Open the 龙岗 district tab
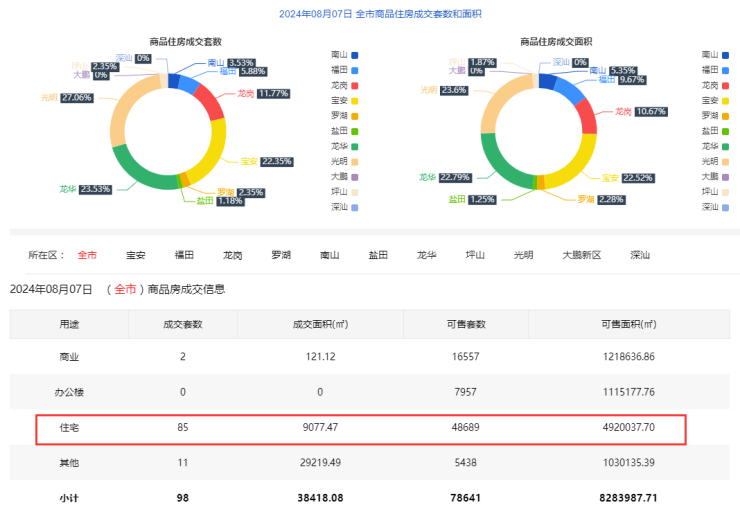 [232, 255]
